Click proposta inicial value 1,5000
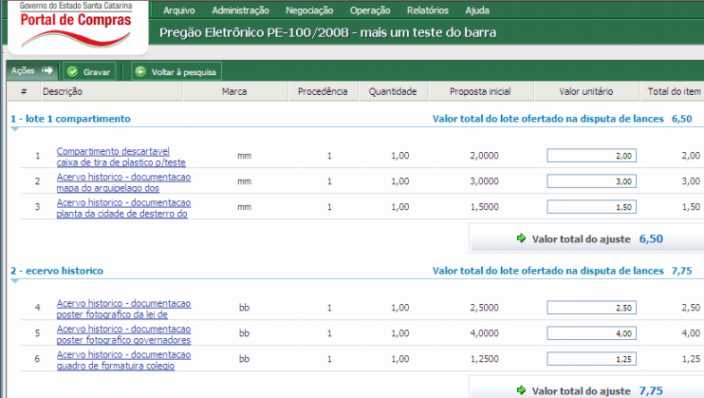Image resolution: width=704 pixels, height=398 pixels. 484,207
